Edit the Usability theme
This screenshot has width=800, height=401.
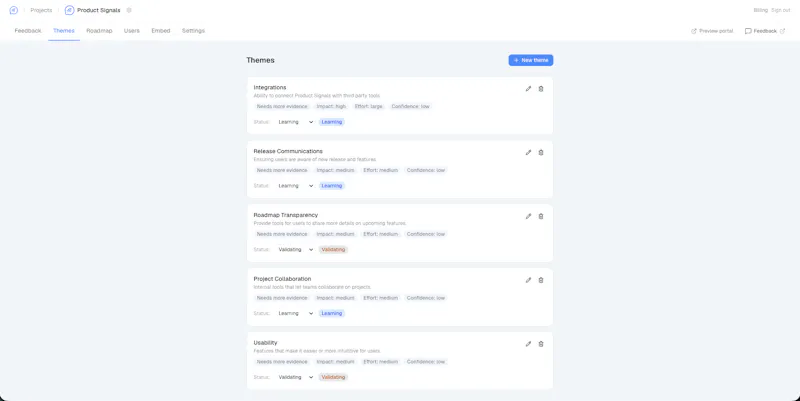[529, 344]
